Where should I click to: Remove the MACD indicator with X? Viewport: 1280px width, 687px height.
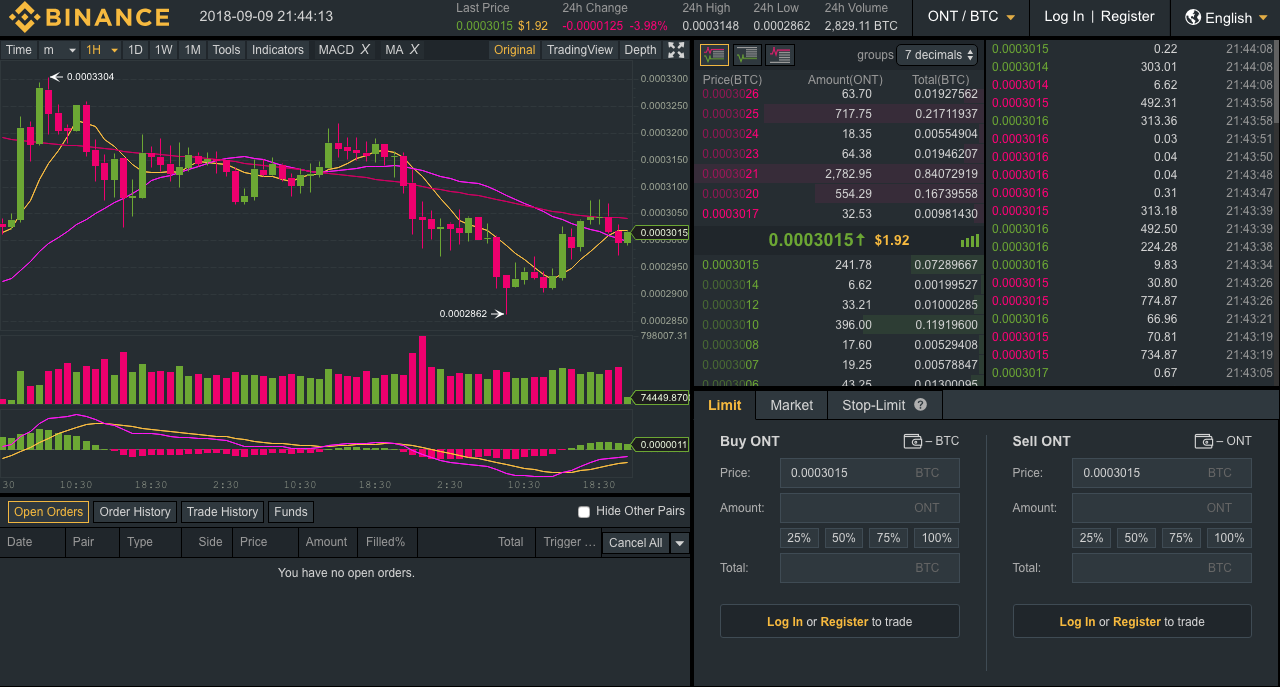(365, 50)
